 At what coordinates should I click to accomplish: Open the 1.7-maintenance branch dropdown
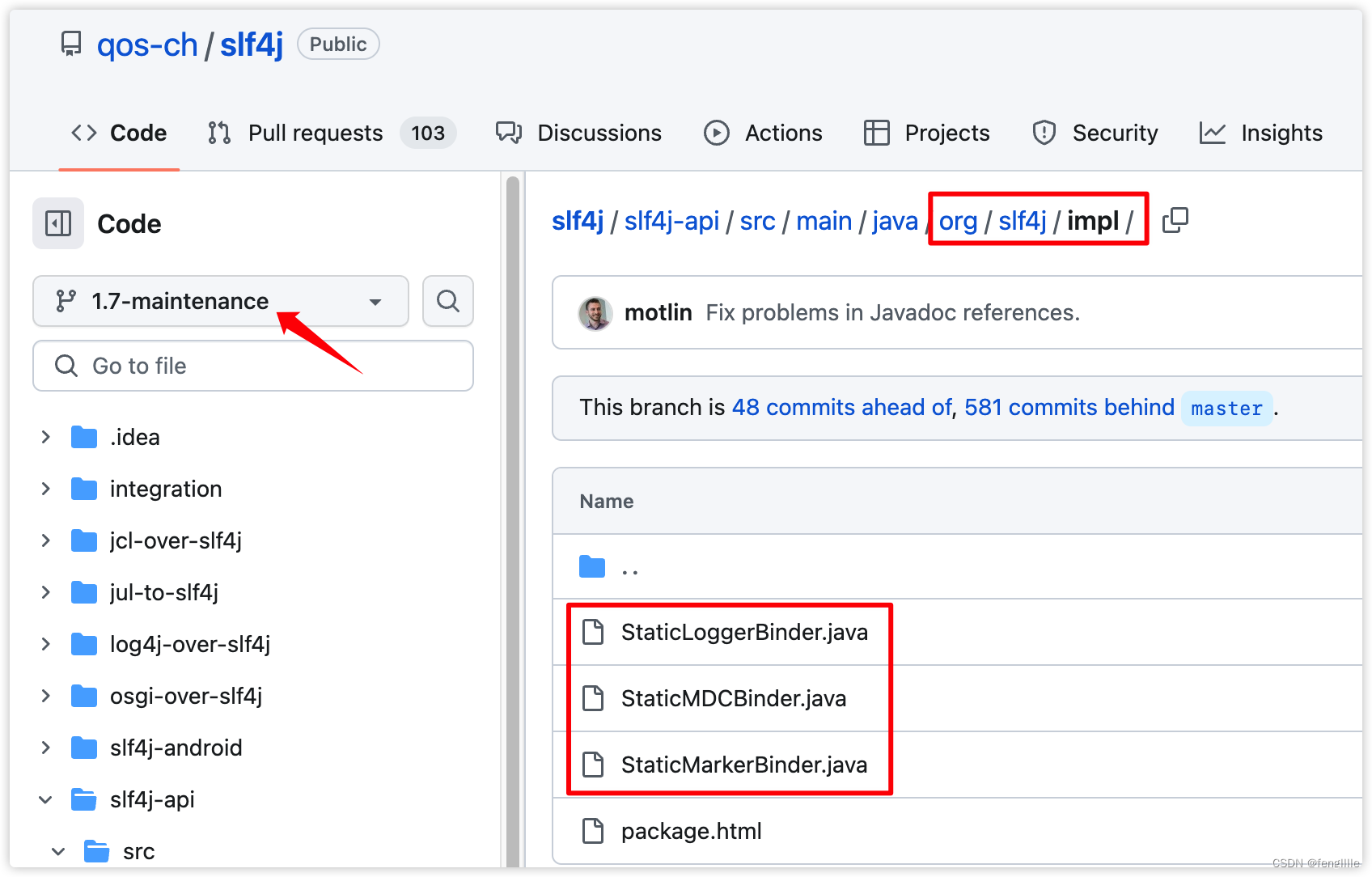click(221, 301)
